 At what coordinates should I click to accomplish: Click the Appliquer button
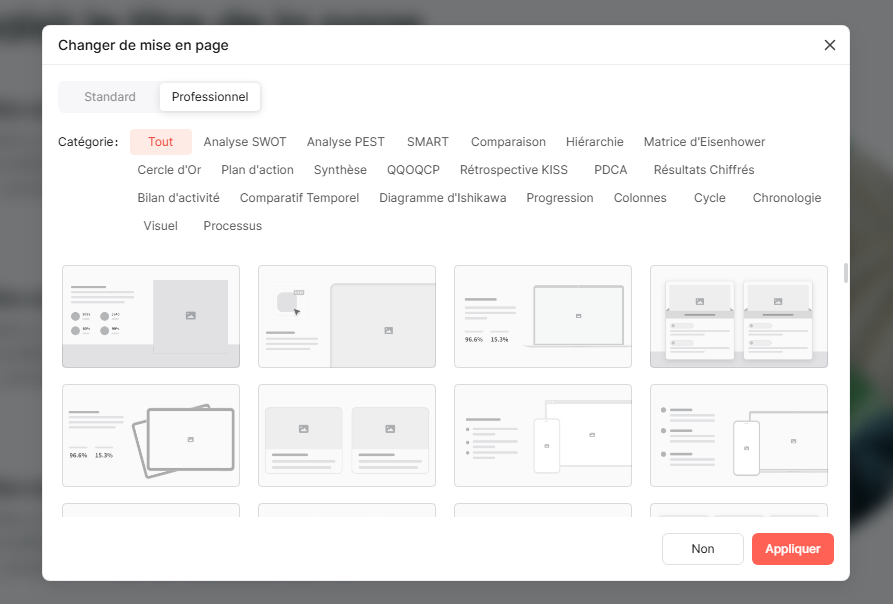pos(792,549)
